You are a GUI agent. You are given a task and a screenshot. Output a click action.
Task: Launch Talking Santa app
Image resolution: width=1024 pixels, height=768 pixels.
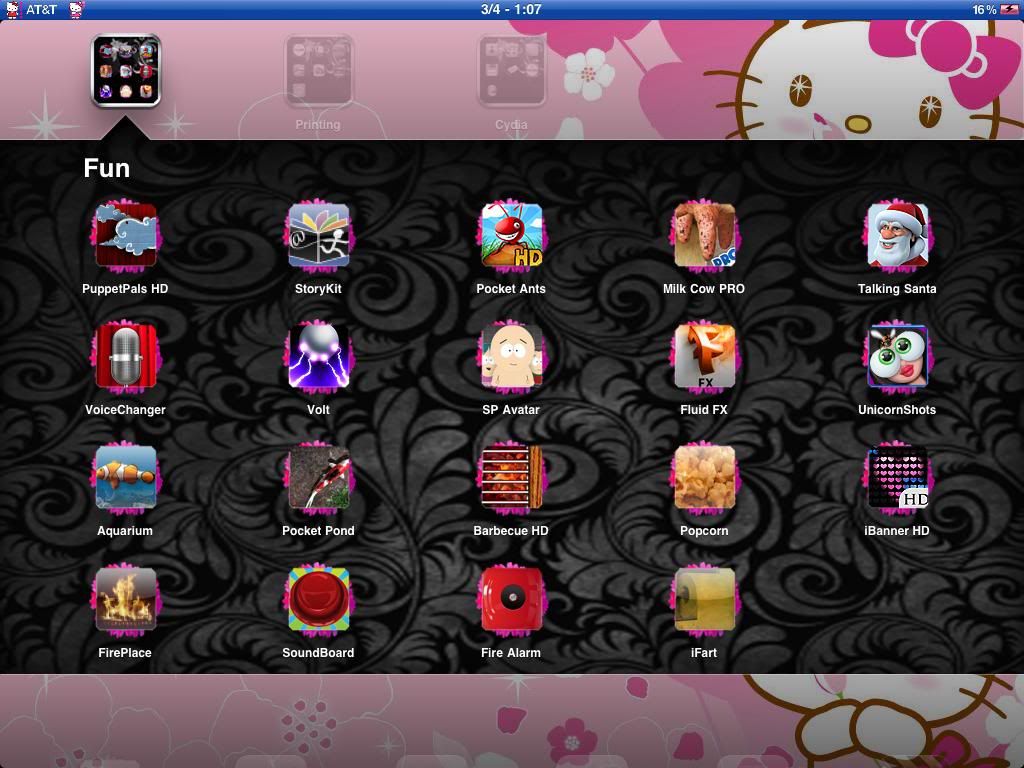pyautogui.click(x=897, y=235)
